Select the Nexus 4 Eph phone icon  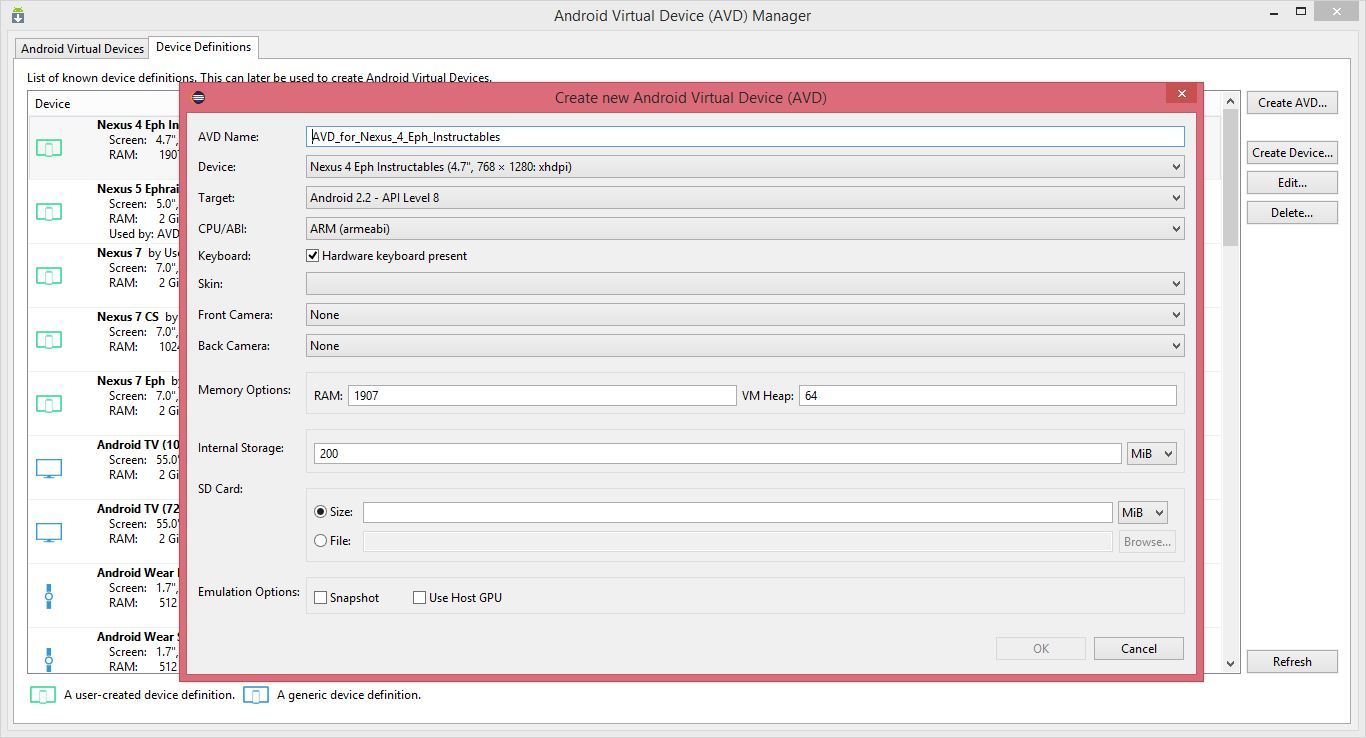tap(47, 147)
